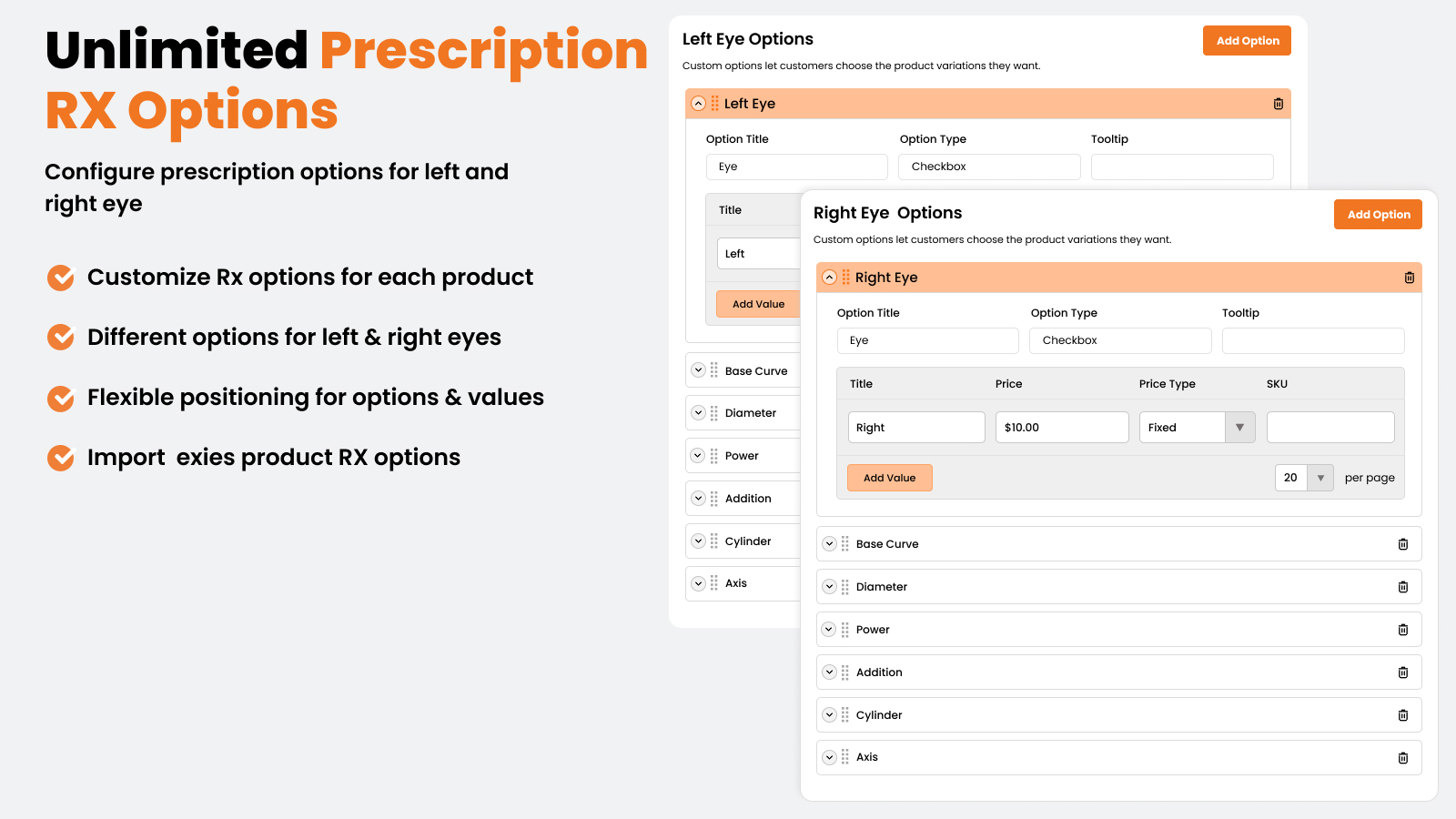Click trash icon on right panel Diameter row
Viewport: 1456px width, 819px height.
coord(1403,587)
